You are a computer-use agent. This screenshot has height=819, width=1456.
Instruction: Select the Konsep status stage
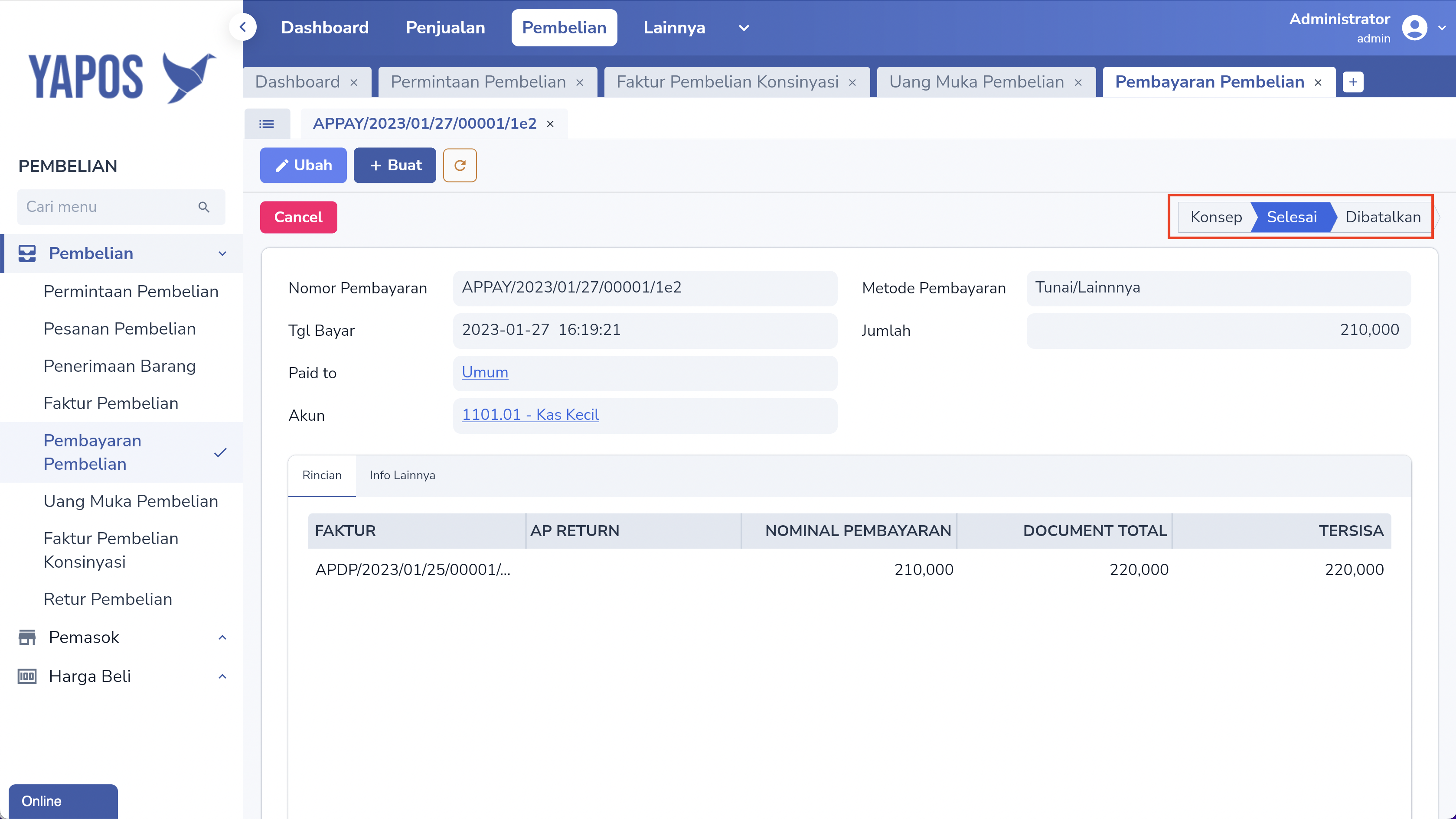click(x=1216, y=217)
